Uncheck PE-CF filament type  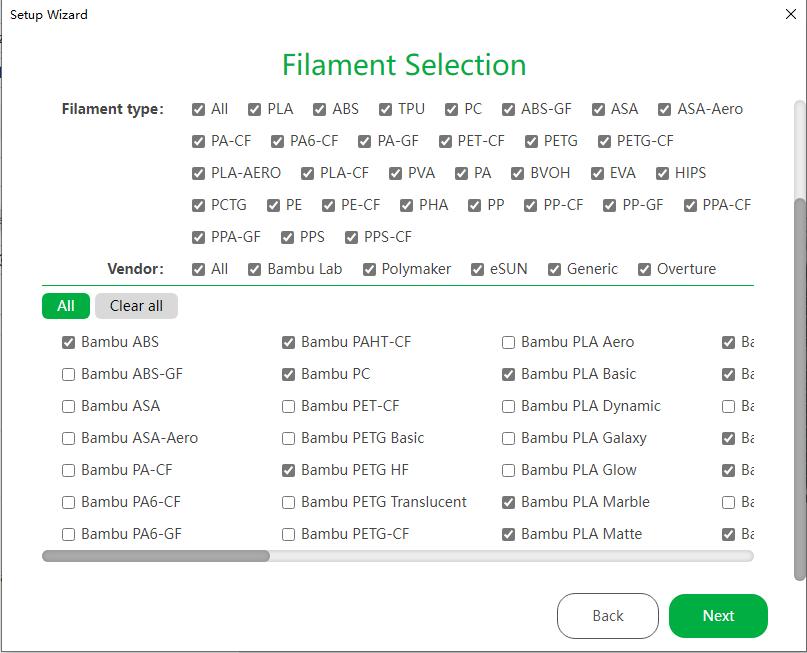pos(328,206)
